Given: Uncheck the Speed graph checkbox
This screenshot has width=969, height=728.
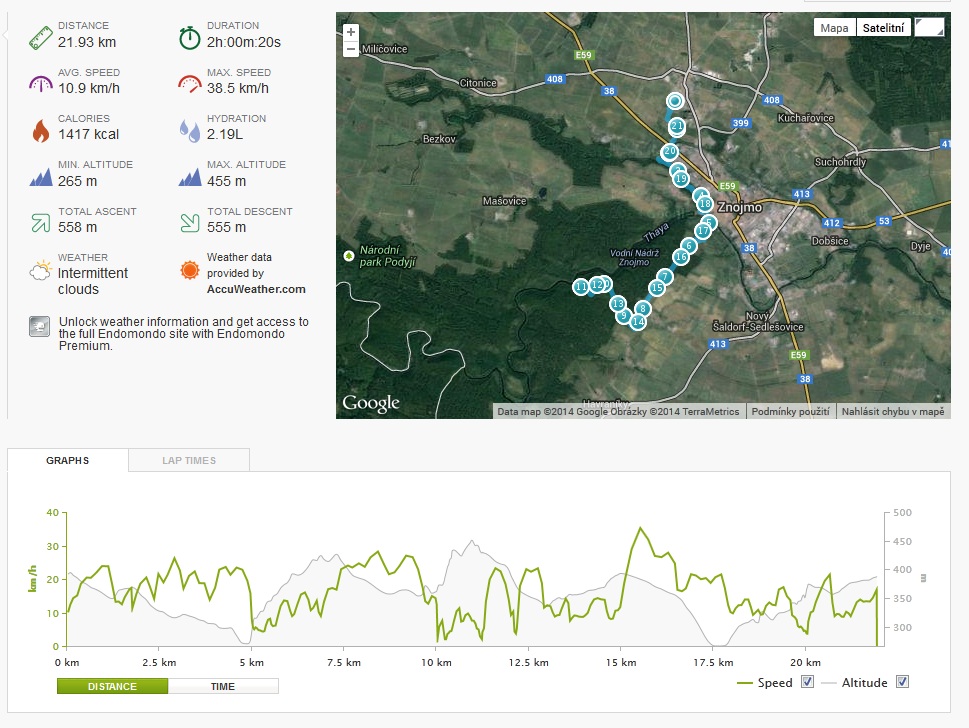Looking at the screenshot, I should [807, 682].
